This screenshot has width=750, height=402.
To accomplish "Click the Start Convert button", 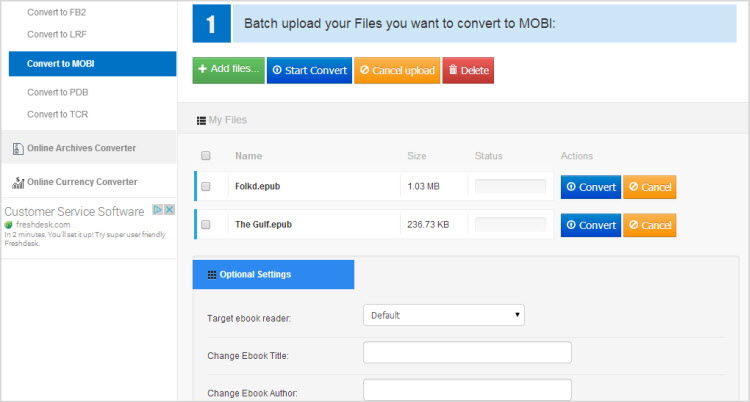I will pyautogui.click(x=309, y=70).
